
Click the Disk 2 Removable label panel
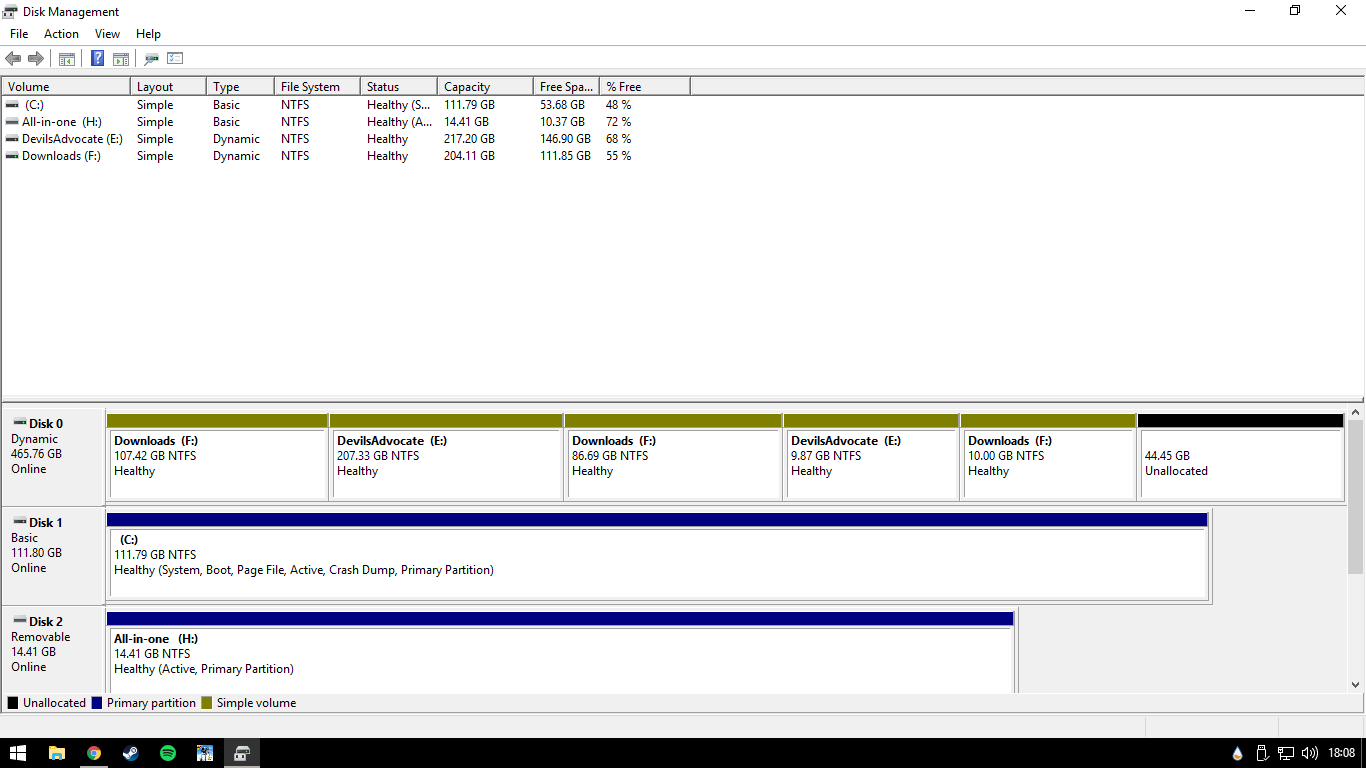[53, 645]
